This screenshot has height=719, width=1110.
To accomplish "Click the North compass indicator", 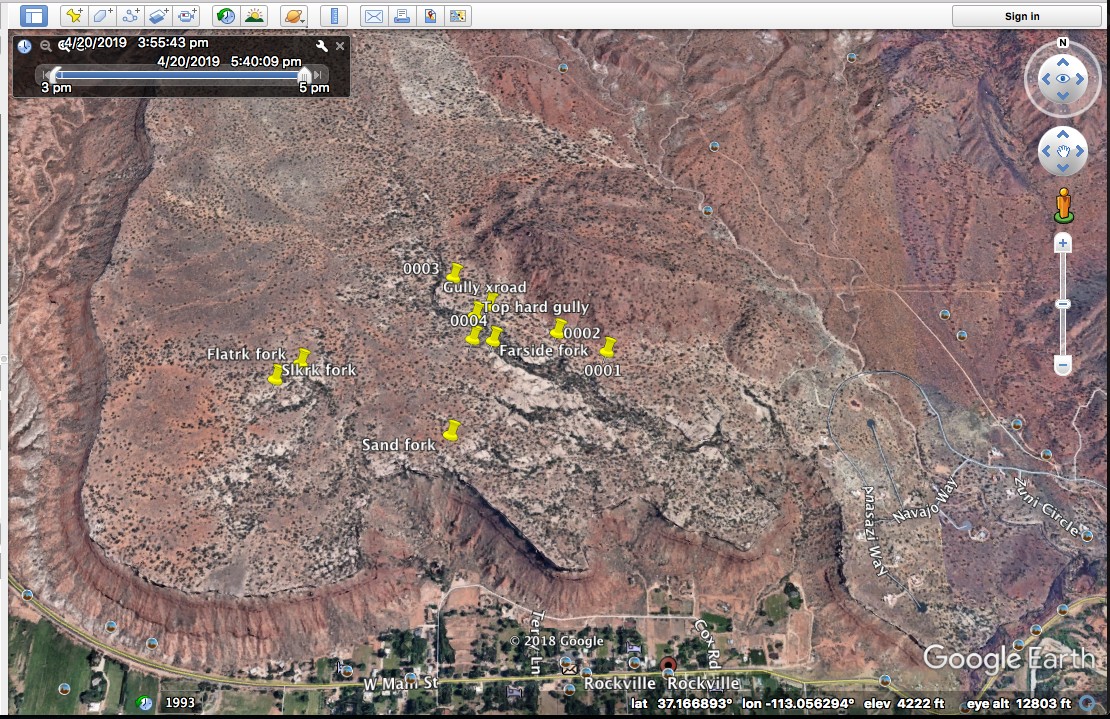I will coord(1063,43).
